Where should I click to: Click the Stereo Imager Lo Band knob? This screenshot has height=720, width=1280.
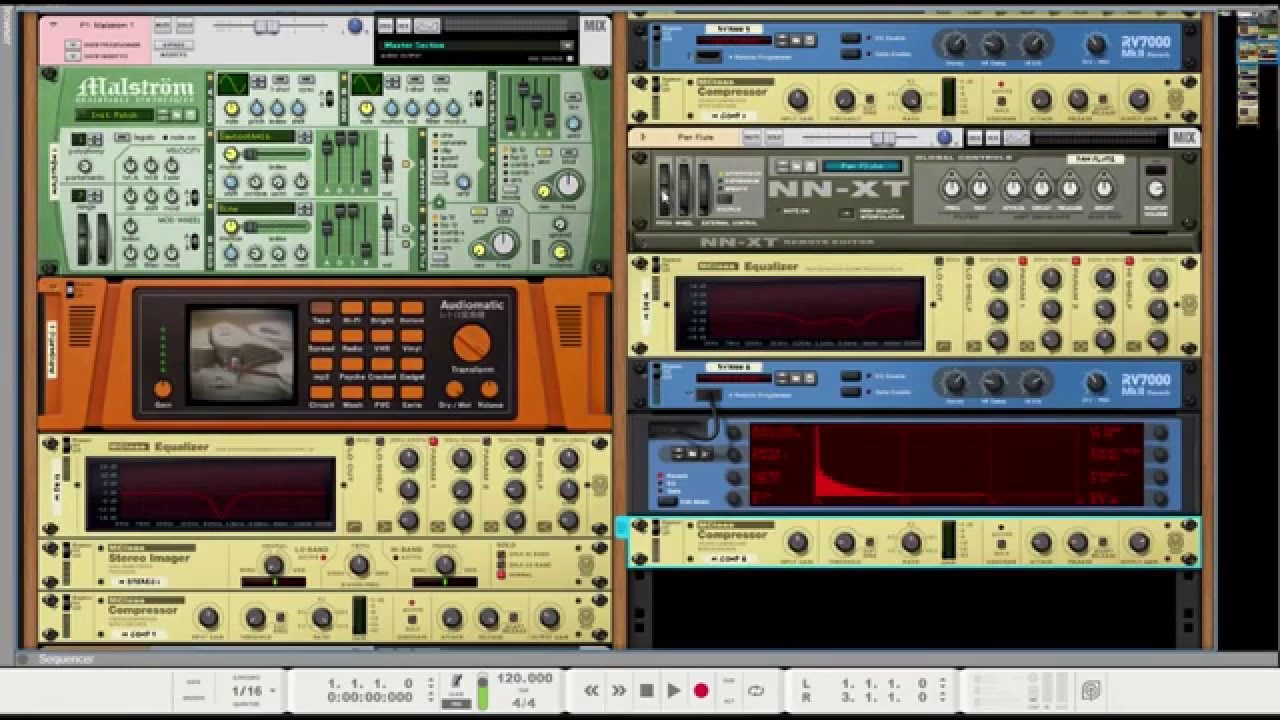point(273,563)
